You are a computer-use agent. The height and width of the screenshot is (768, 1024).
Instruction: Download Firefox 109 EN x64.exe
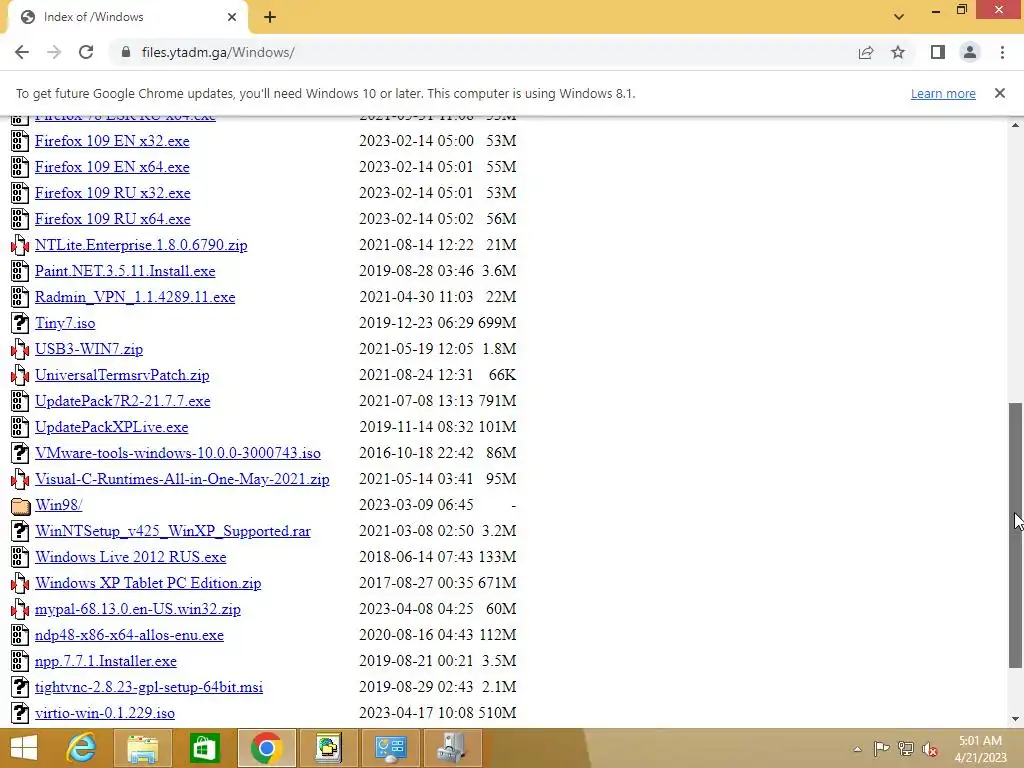(x=112, y=167)
